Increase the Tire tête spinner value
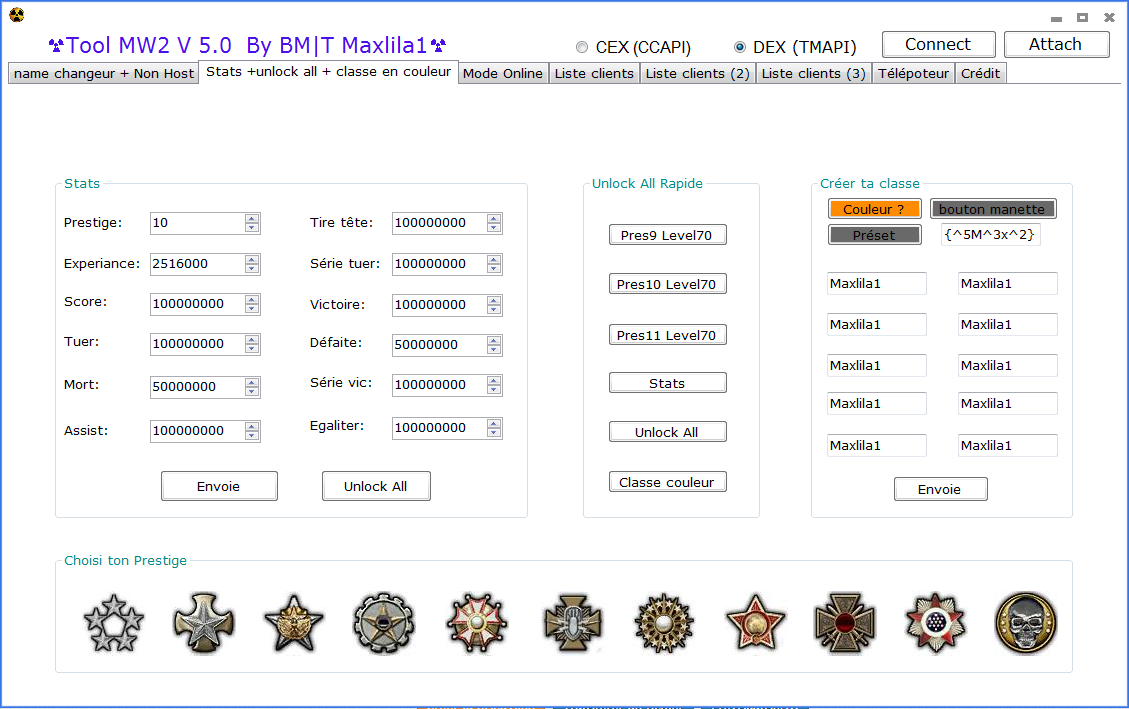1129x709 pixels. (493, 219)
